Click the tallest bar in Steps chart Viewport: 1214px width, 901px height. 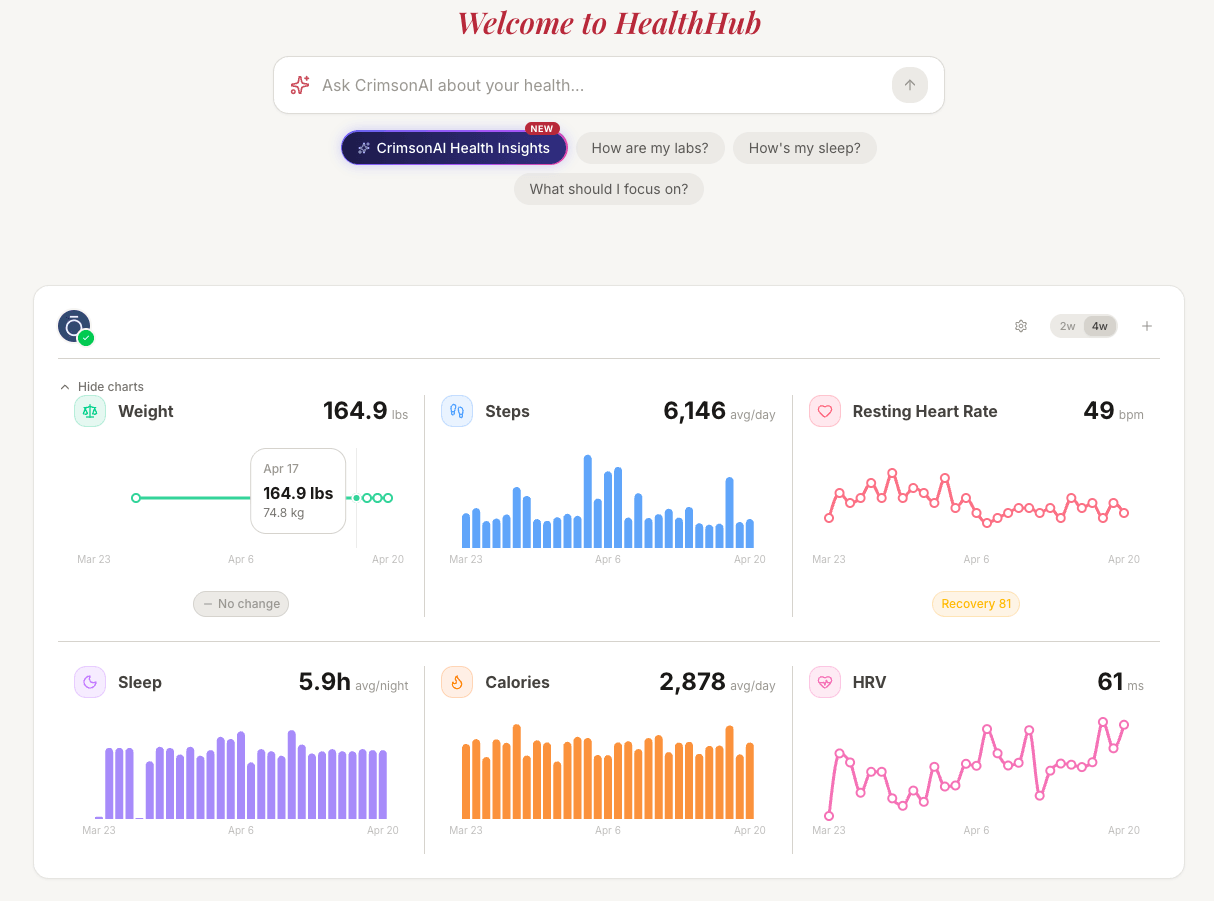(x=588, y=501)
